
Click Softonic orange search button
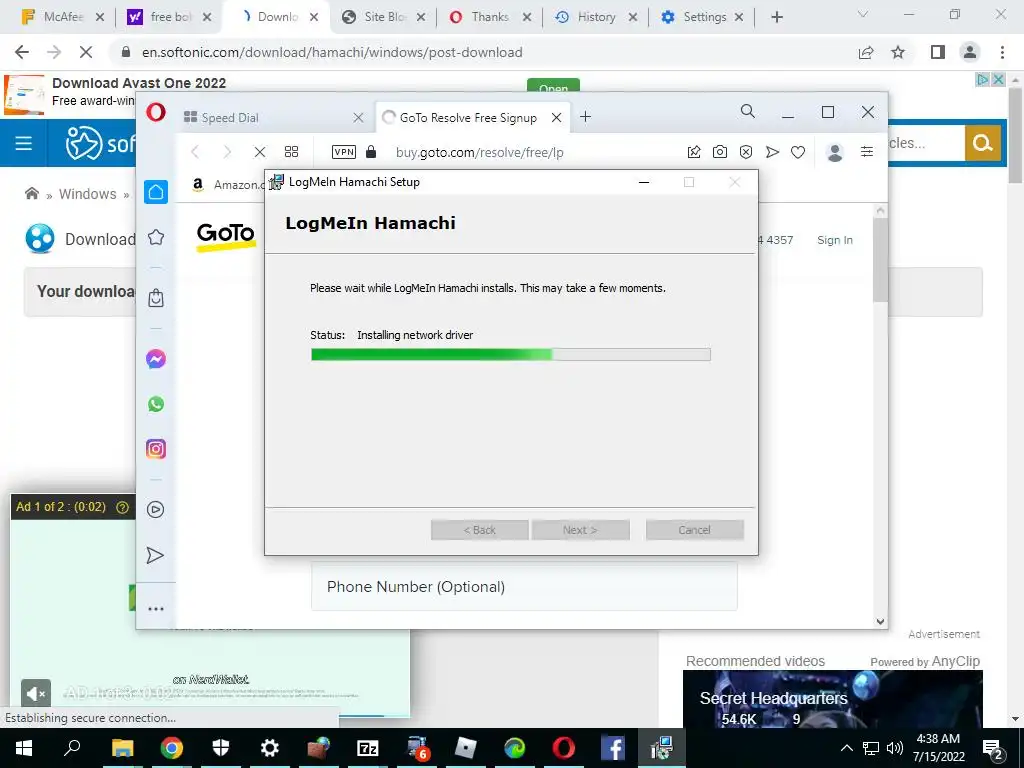click(x=983, y=142)
